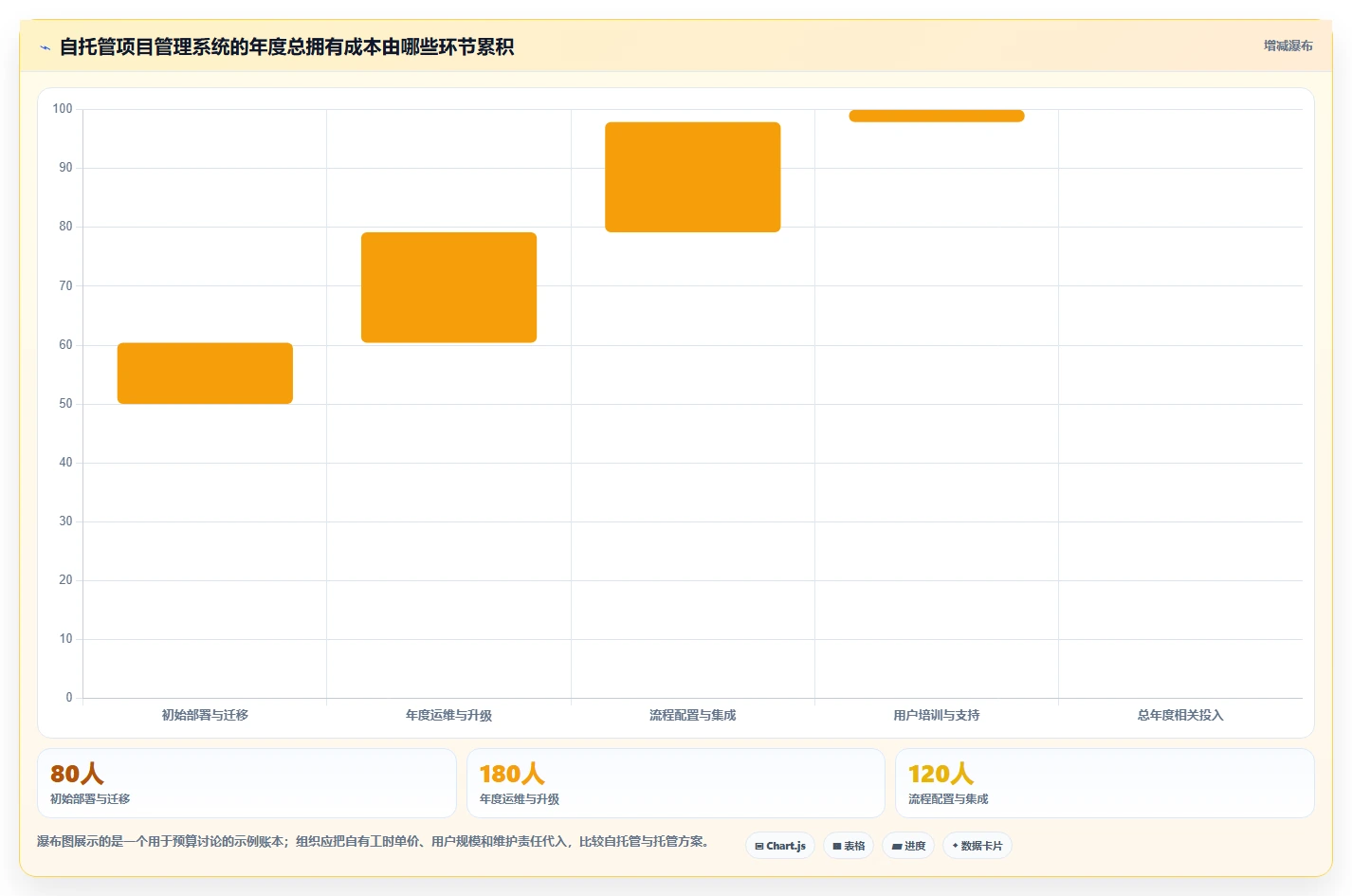
Task: Select the 进度 chip
Action: tap(908, 846)
